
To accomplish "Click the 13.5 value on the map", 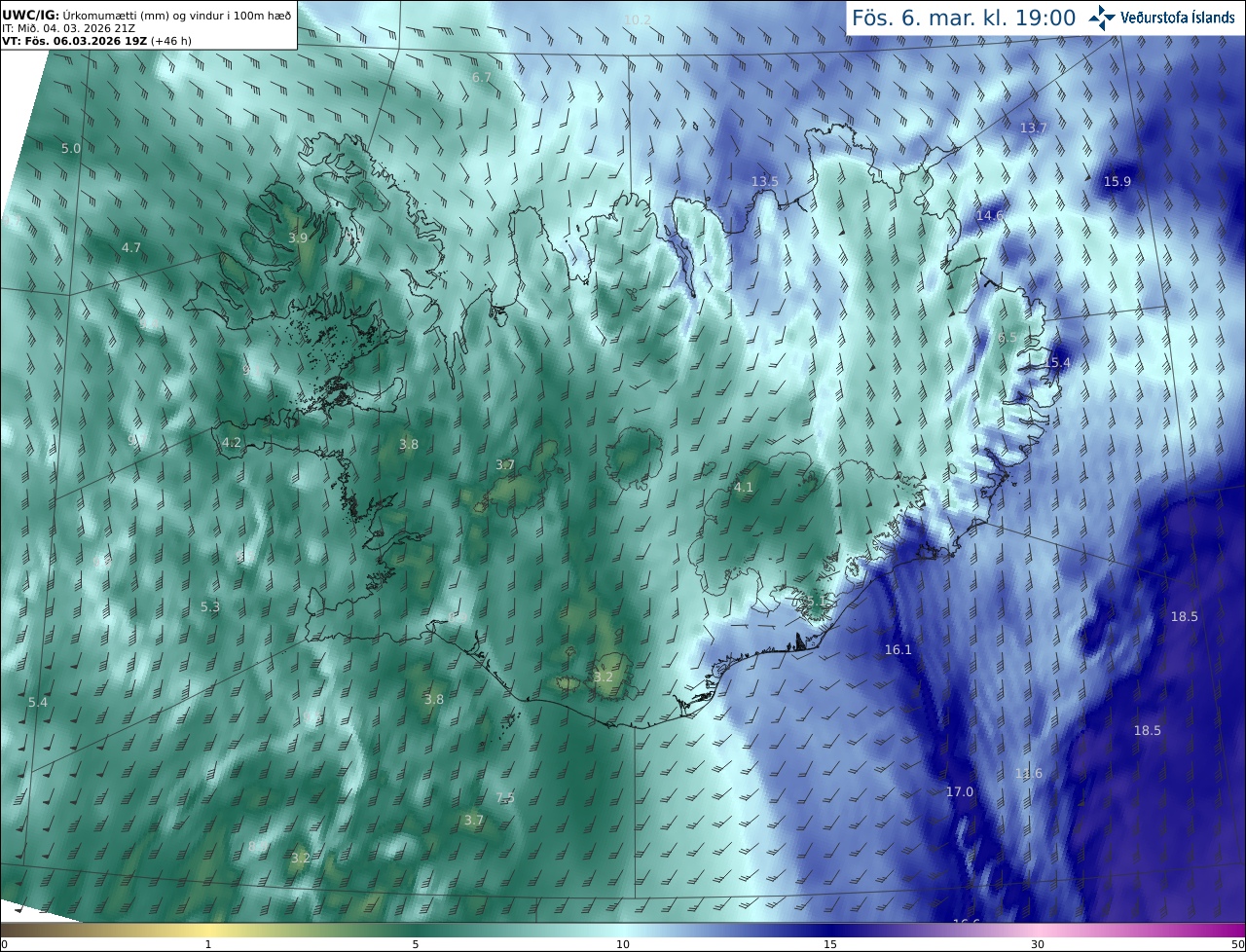I will pos(765,182).
